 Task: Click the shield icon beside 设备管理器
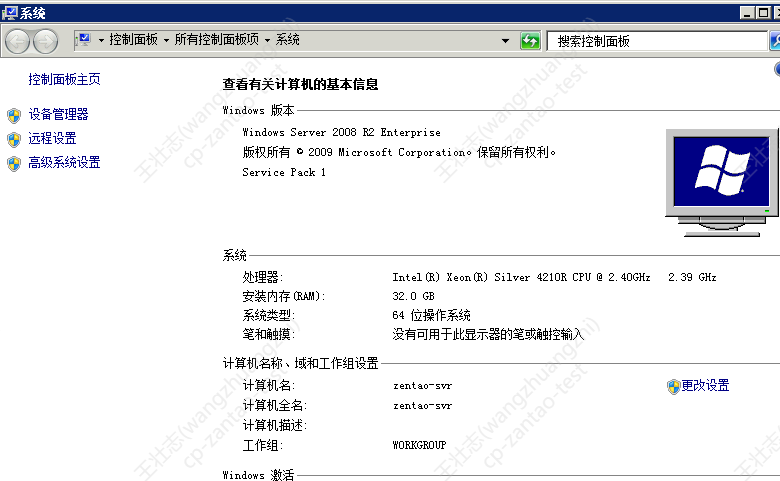(14, 115)
